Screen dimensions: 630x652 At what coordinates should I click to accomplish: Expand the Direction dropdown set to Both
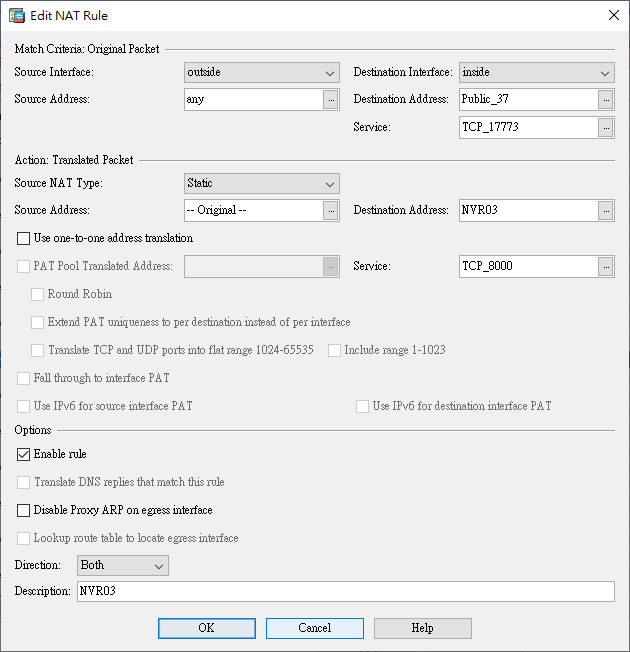123,565
